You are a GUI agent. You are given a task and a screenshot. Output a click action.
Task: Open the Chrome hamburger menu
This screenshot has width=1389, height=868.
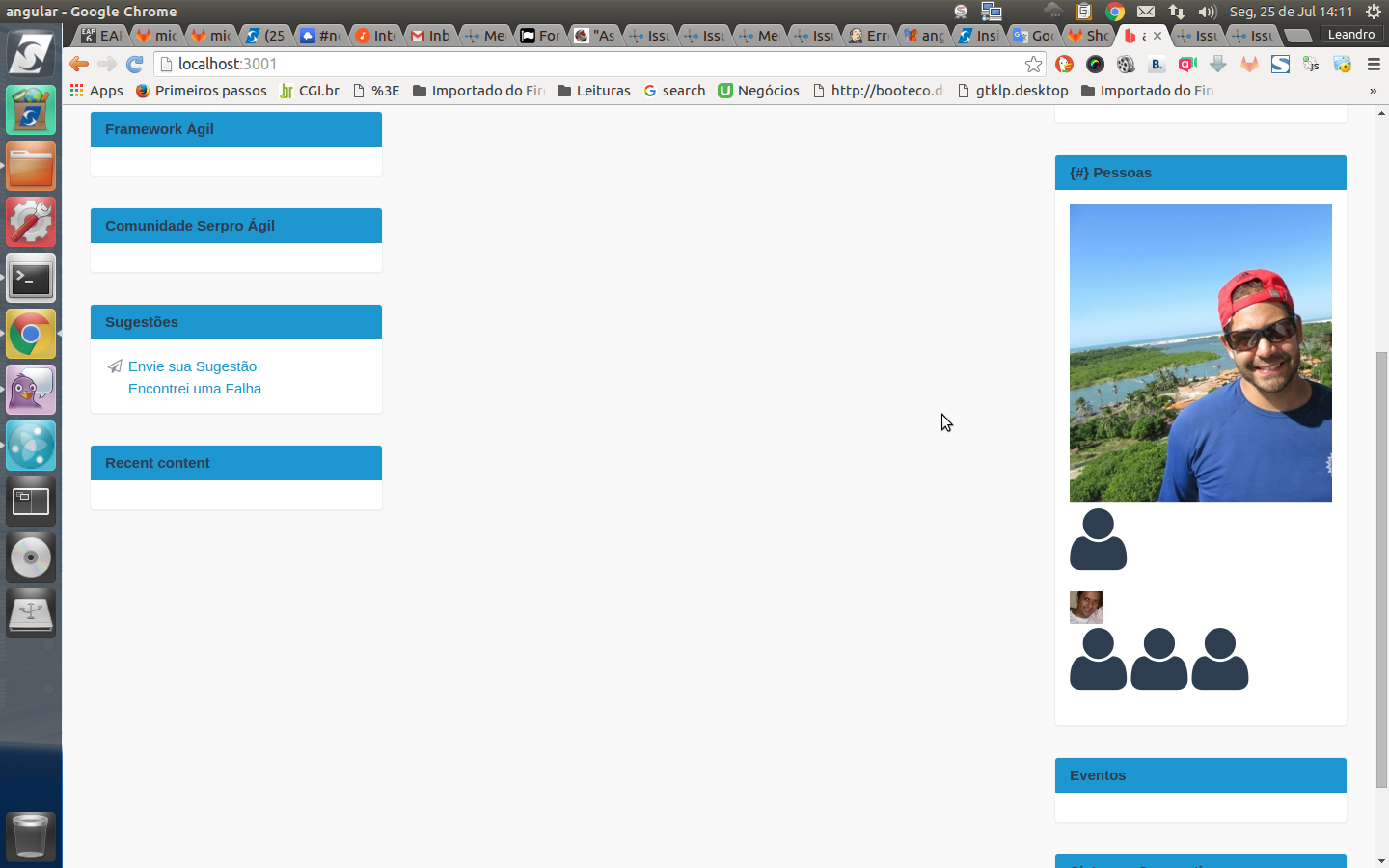(x=1374, y=64)
